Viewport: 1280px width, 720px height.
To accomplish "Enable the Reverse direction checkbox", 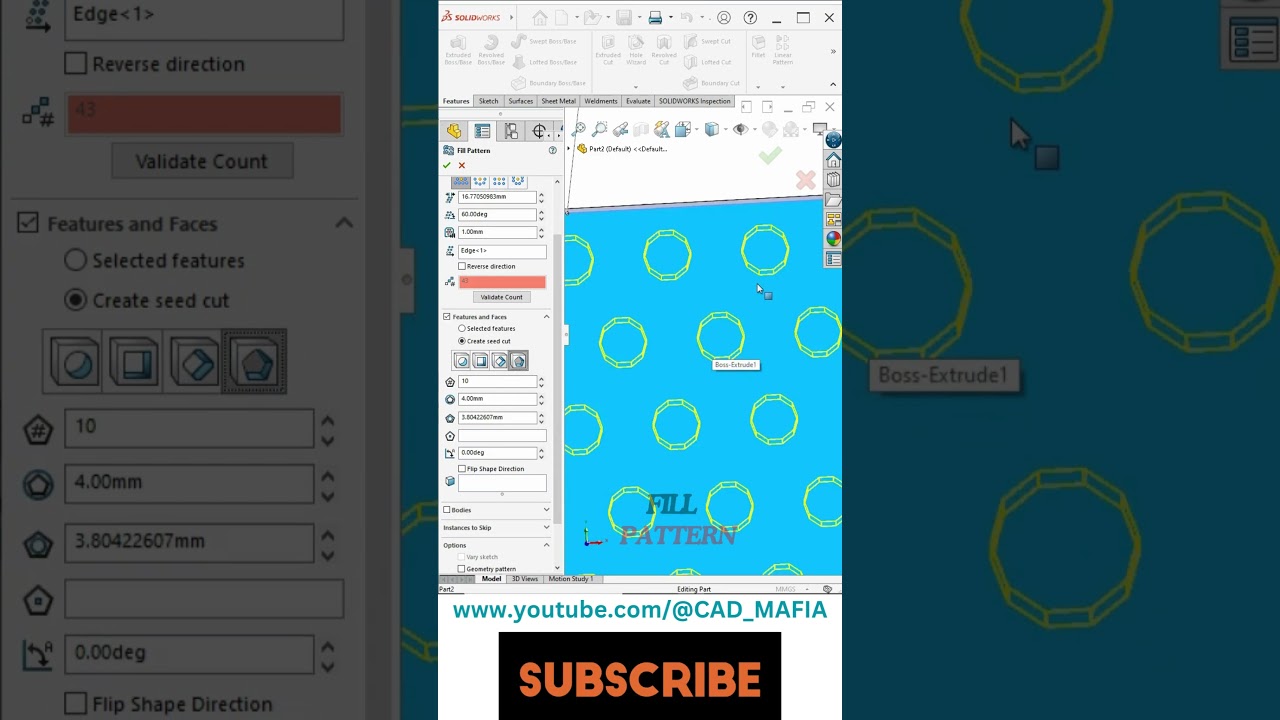I will click(462, 267).
